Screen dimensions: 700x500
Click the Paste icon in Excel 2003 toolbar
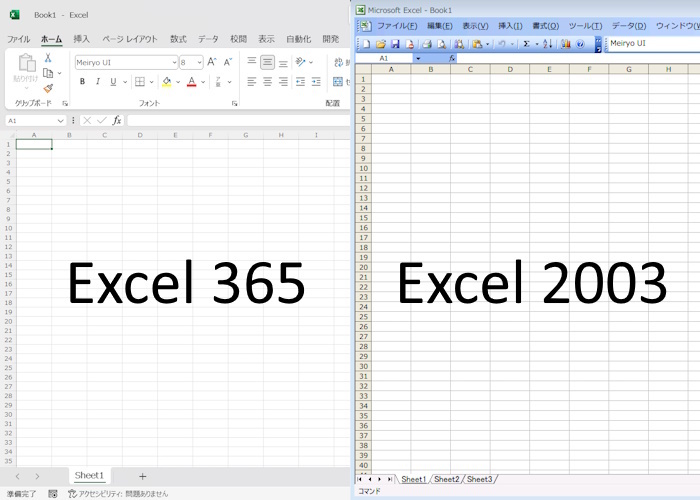(x=477, y=44)
